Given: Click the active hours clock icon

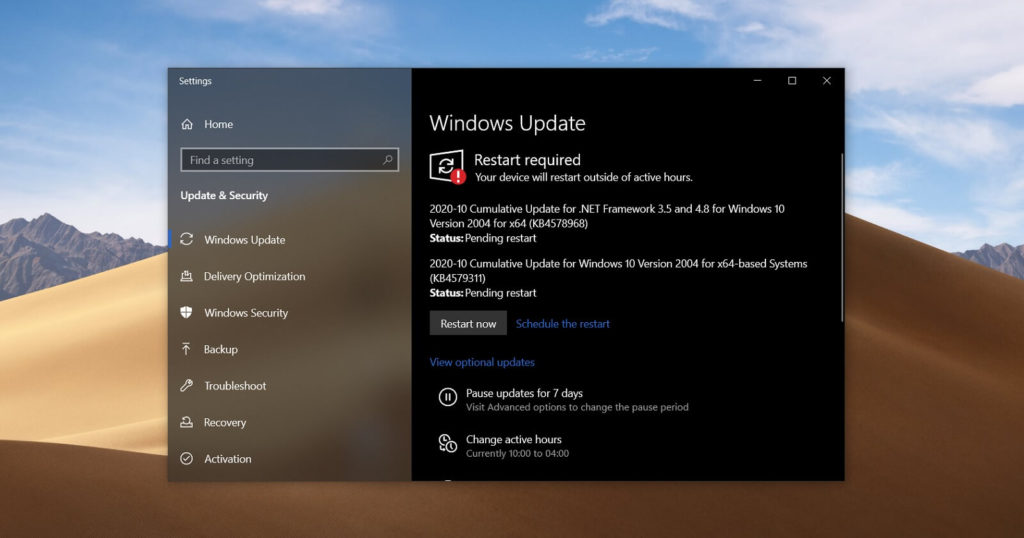Looking at the screenshot, I should click(x=447, y=443).
